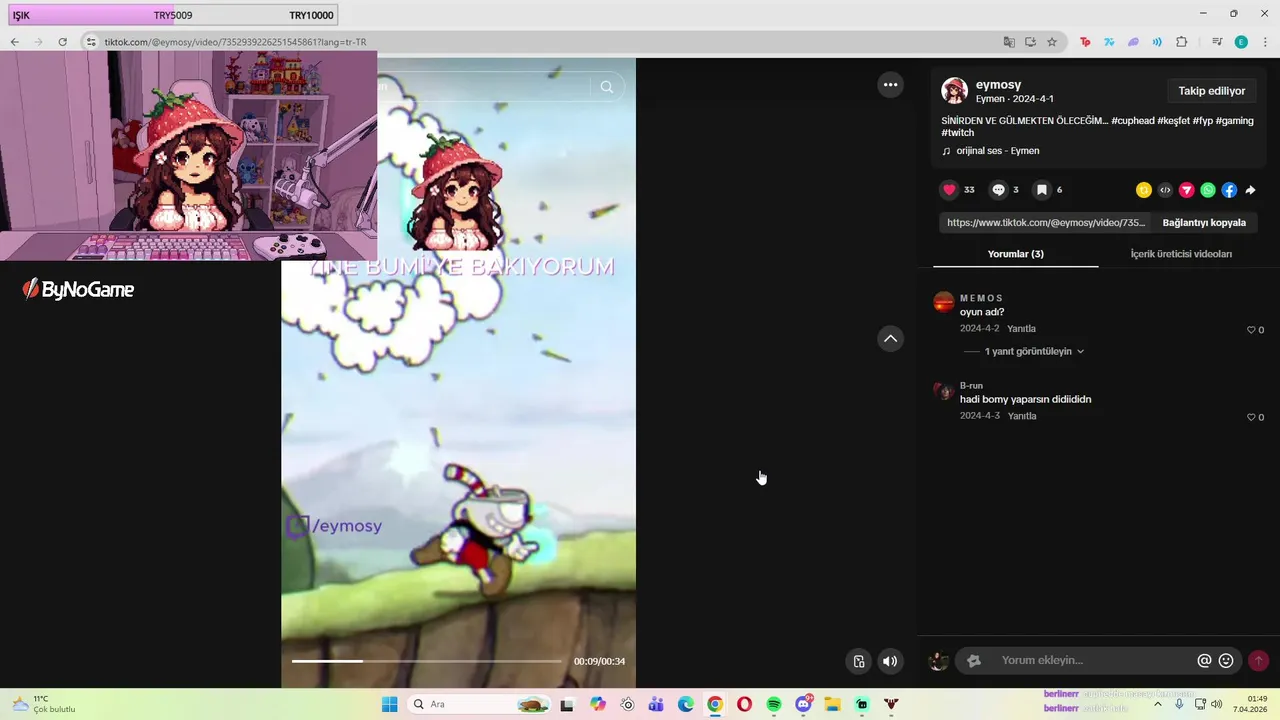Viewport: 1280px width, 720px height.
Task: Like the MEMOS comment heart
Action: 1250,330
